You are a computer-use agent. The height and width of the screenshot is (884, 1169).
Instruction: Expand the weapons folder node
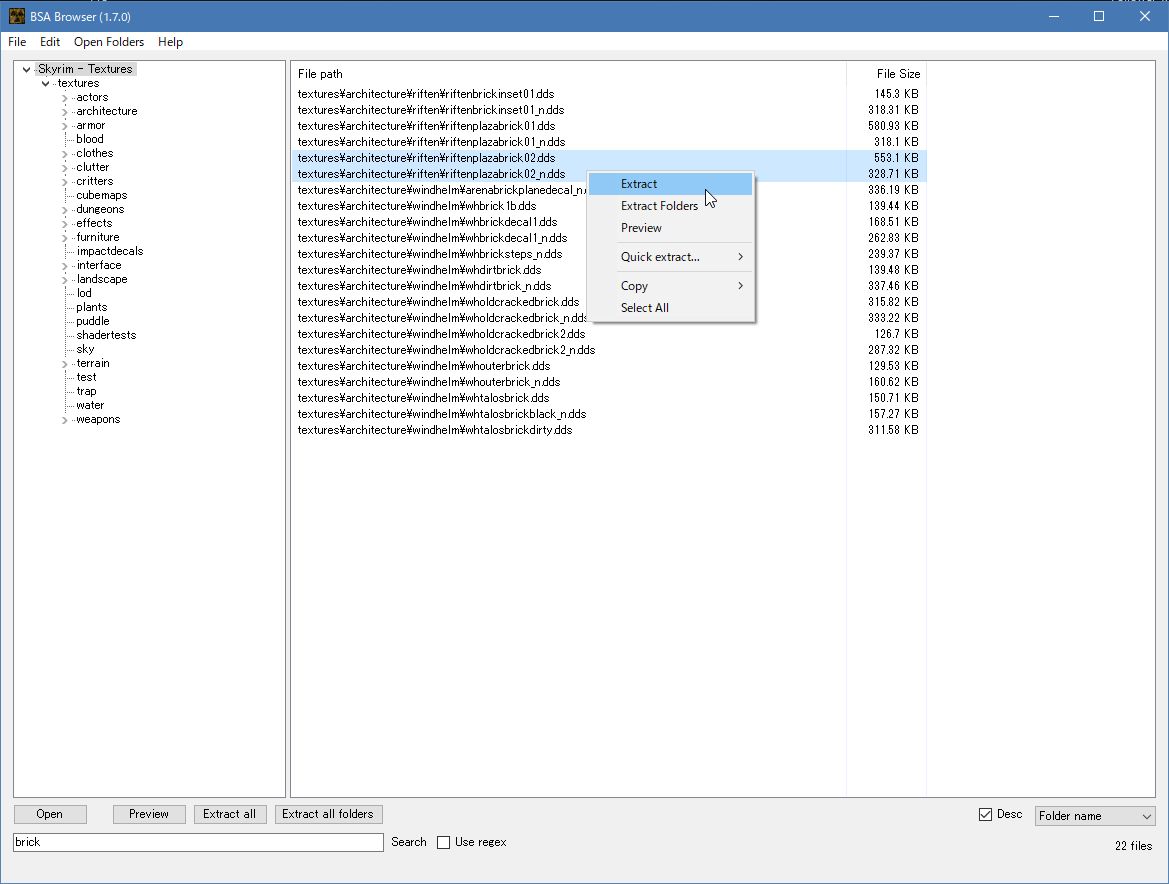pyautogui.click(x=65, y=420)
